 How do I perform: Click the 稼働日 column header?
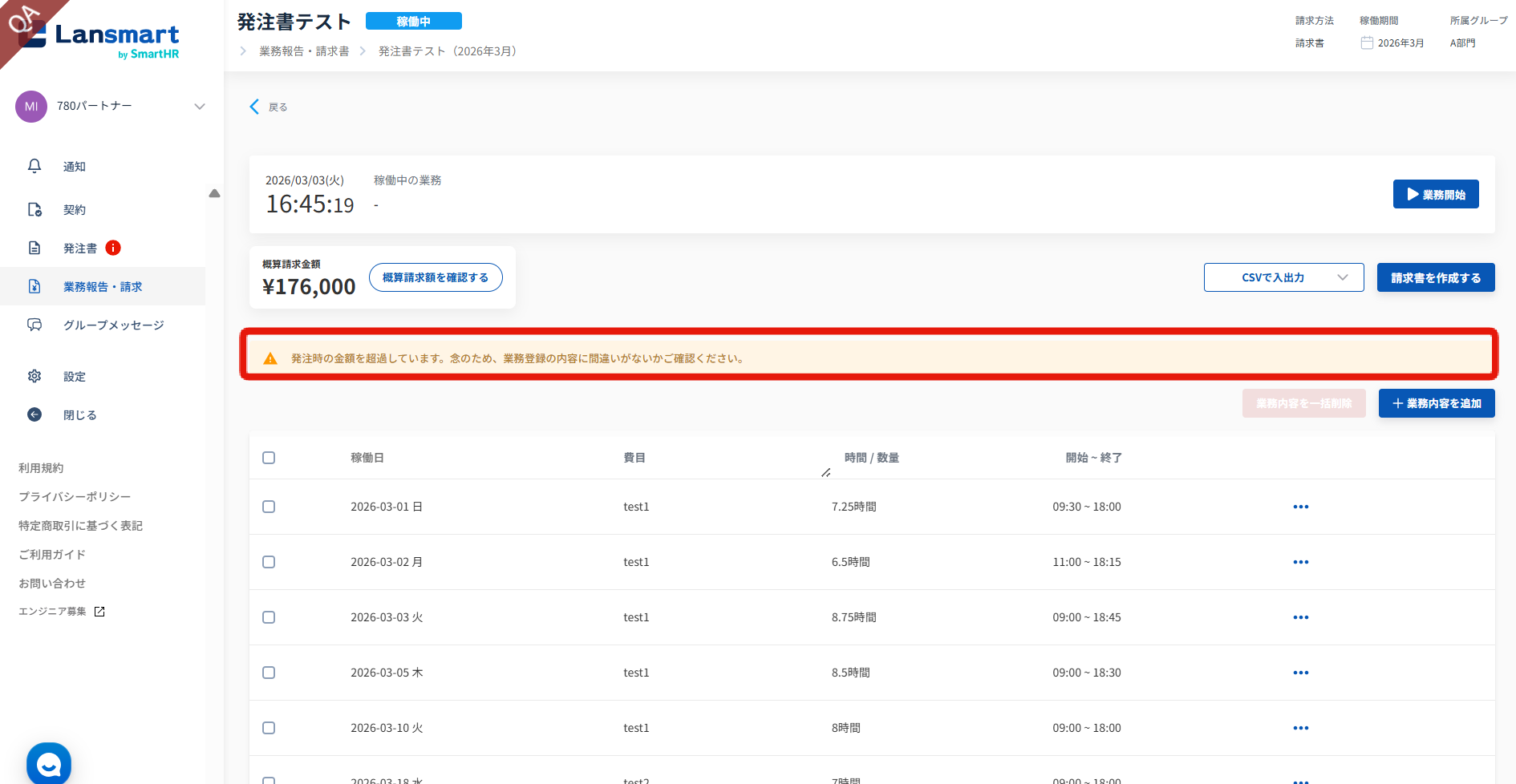[367, 458]
